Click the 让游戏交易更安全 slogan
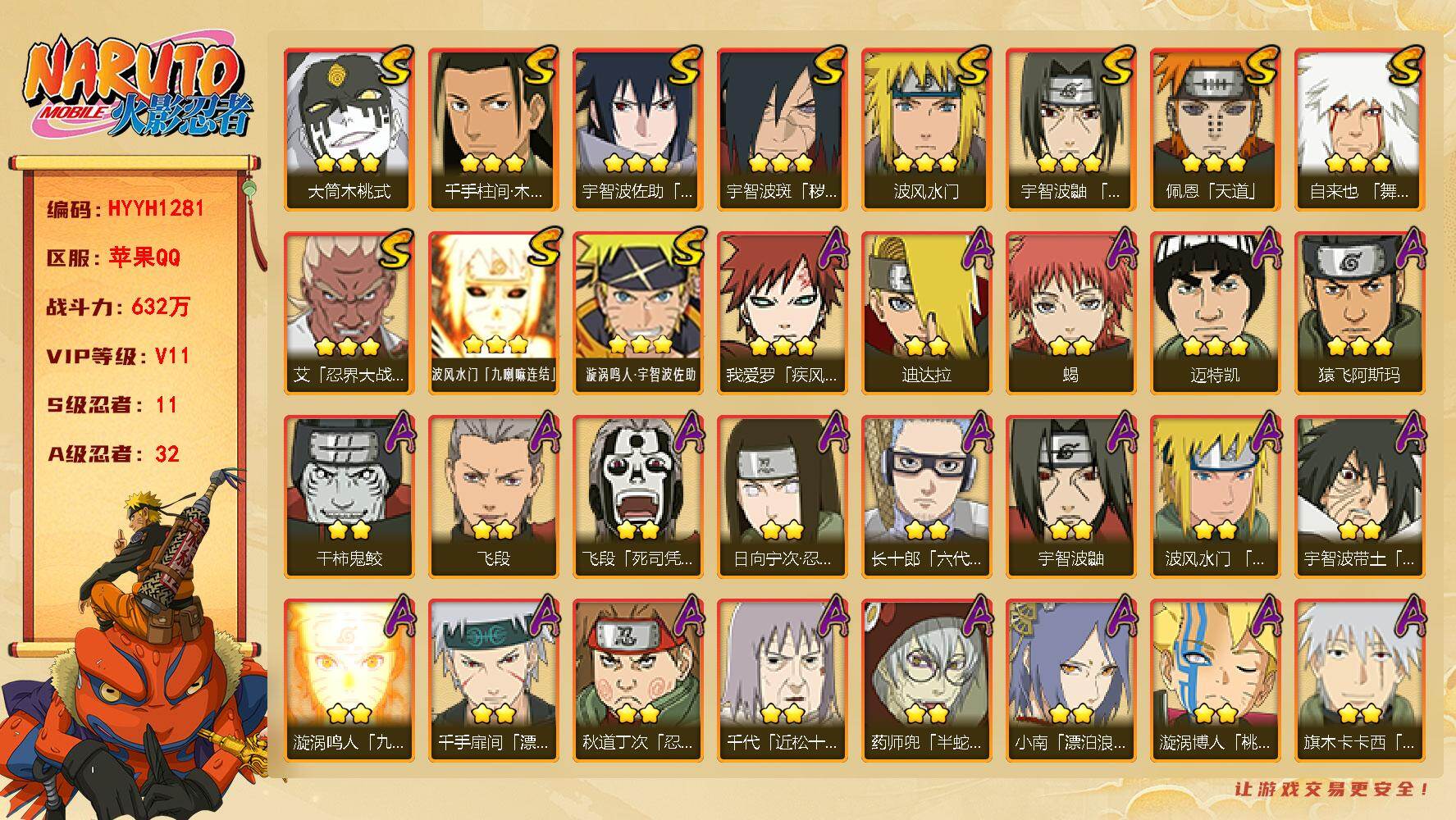Image resolution: width=1456 pixels, height=820 pixels. 1333,789
